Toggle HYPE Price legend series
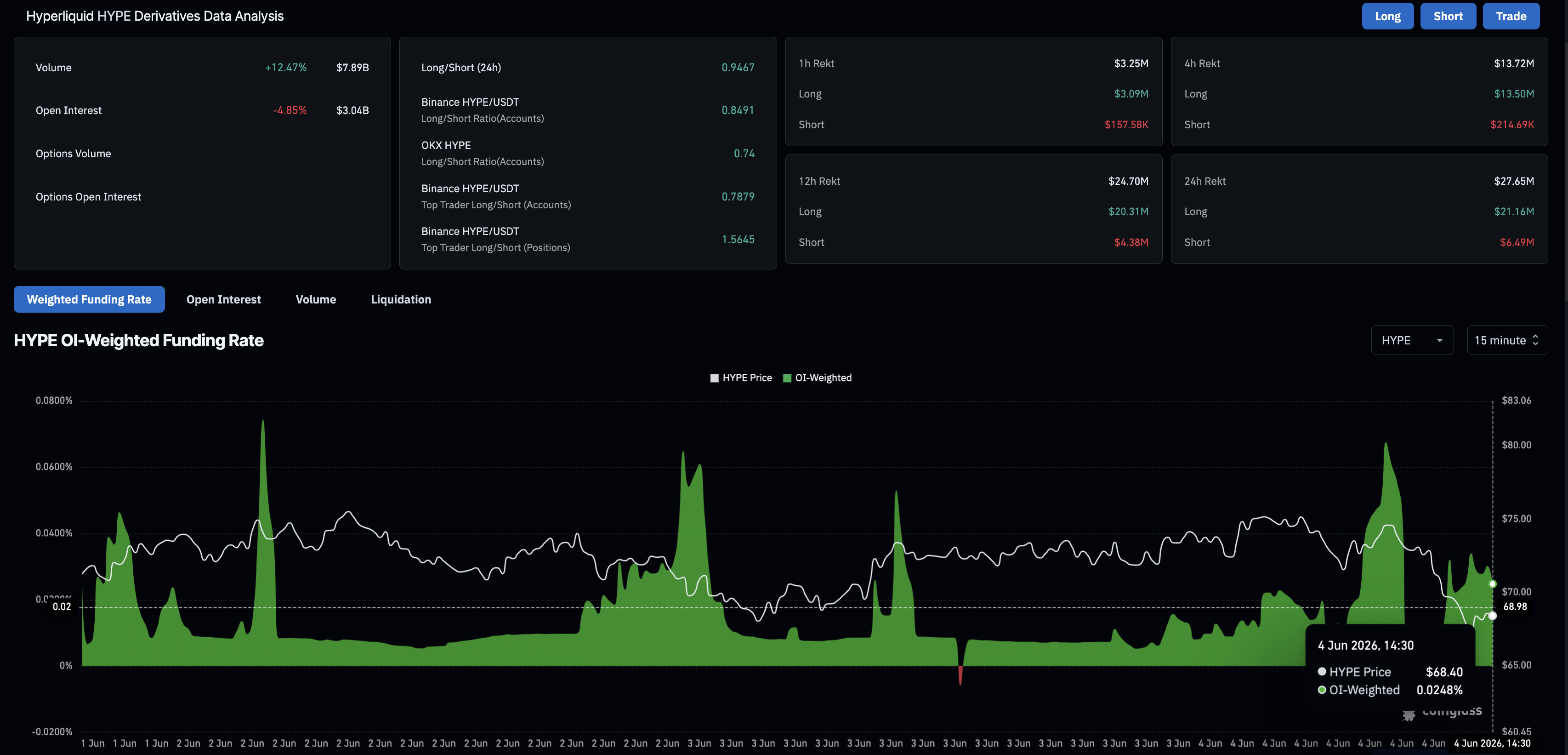1568x755 pixels. pos(741,378)
